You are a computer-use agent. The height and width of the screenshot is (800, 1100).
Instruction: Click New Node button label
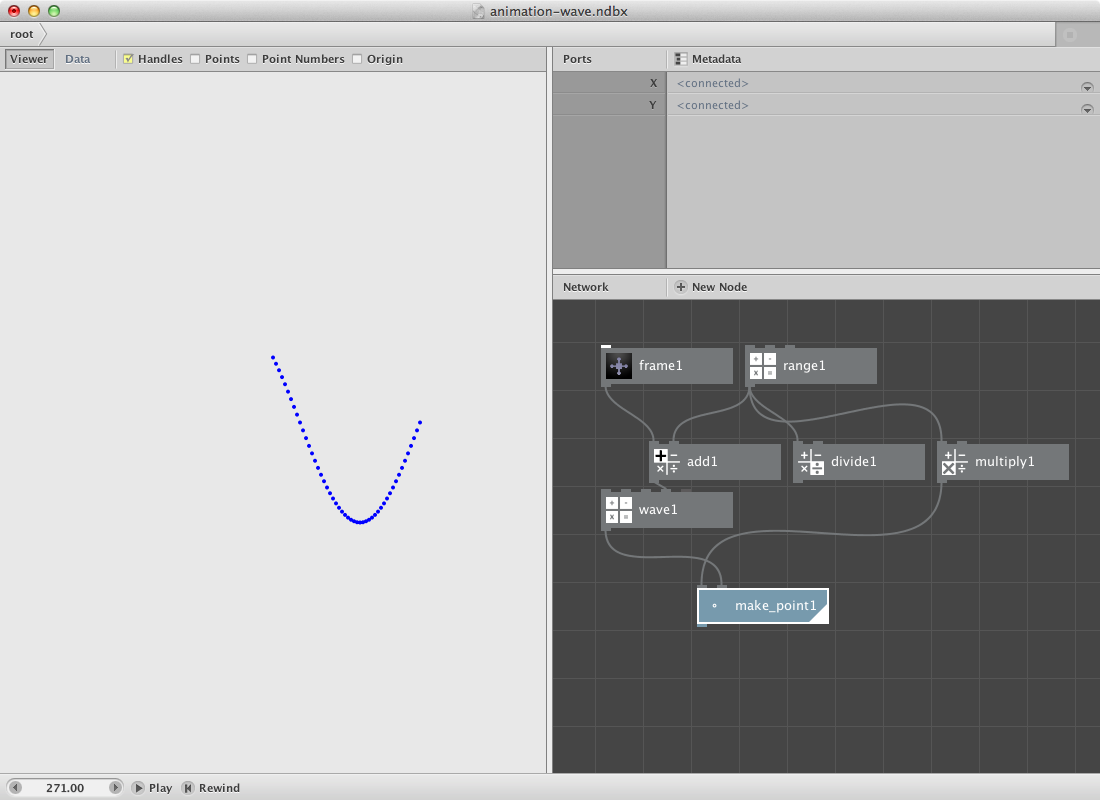[719, 287]
